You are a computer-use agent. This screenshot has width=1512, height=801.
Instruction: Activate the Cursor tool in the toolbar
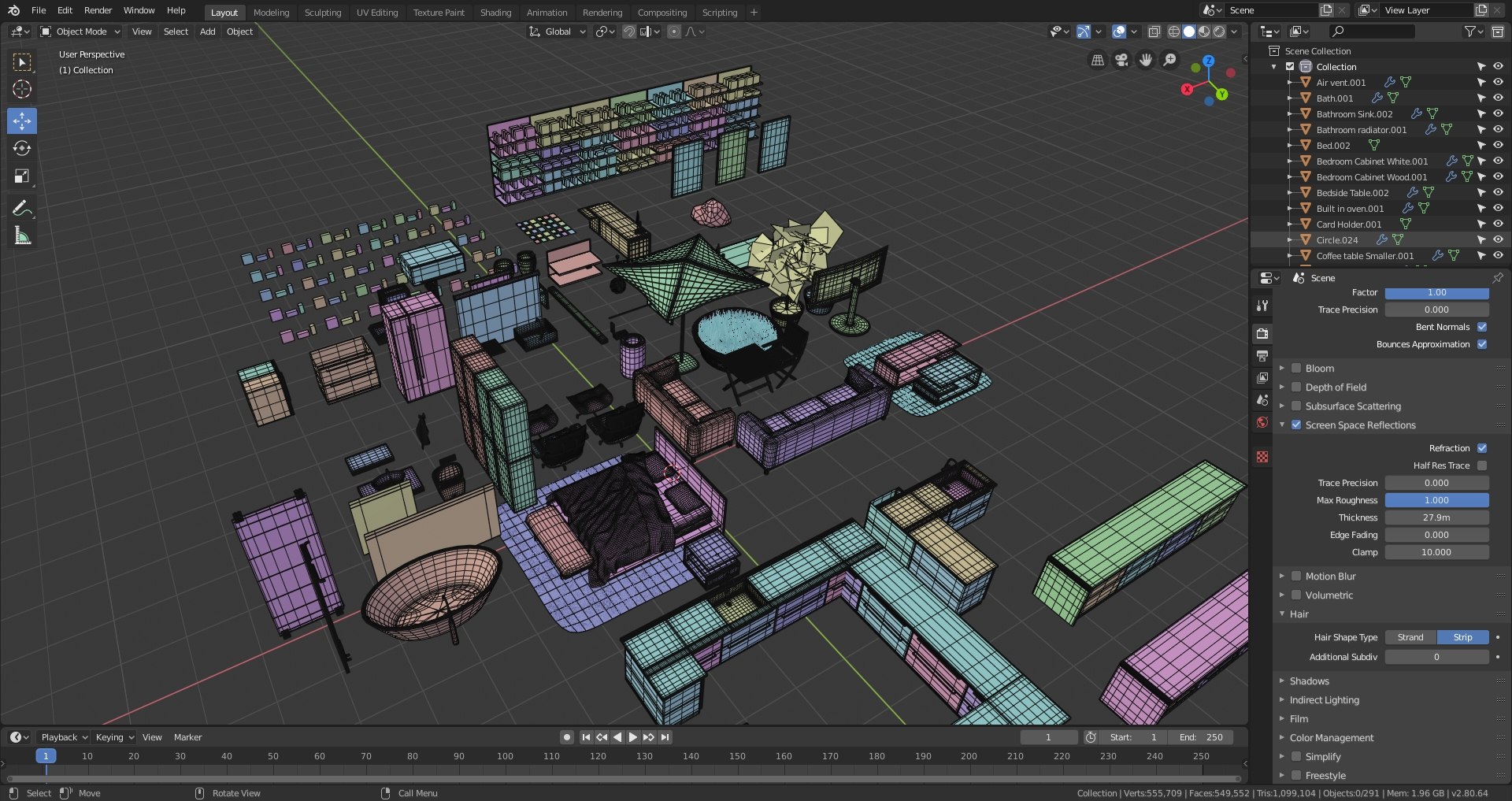[x=22, y=89]
